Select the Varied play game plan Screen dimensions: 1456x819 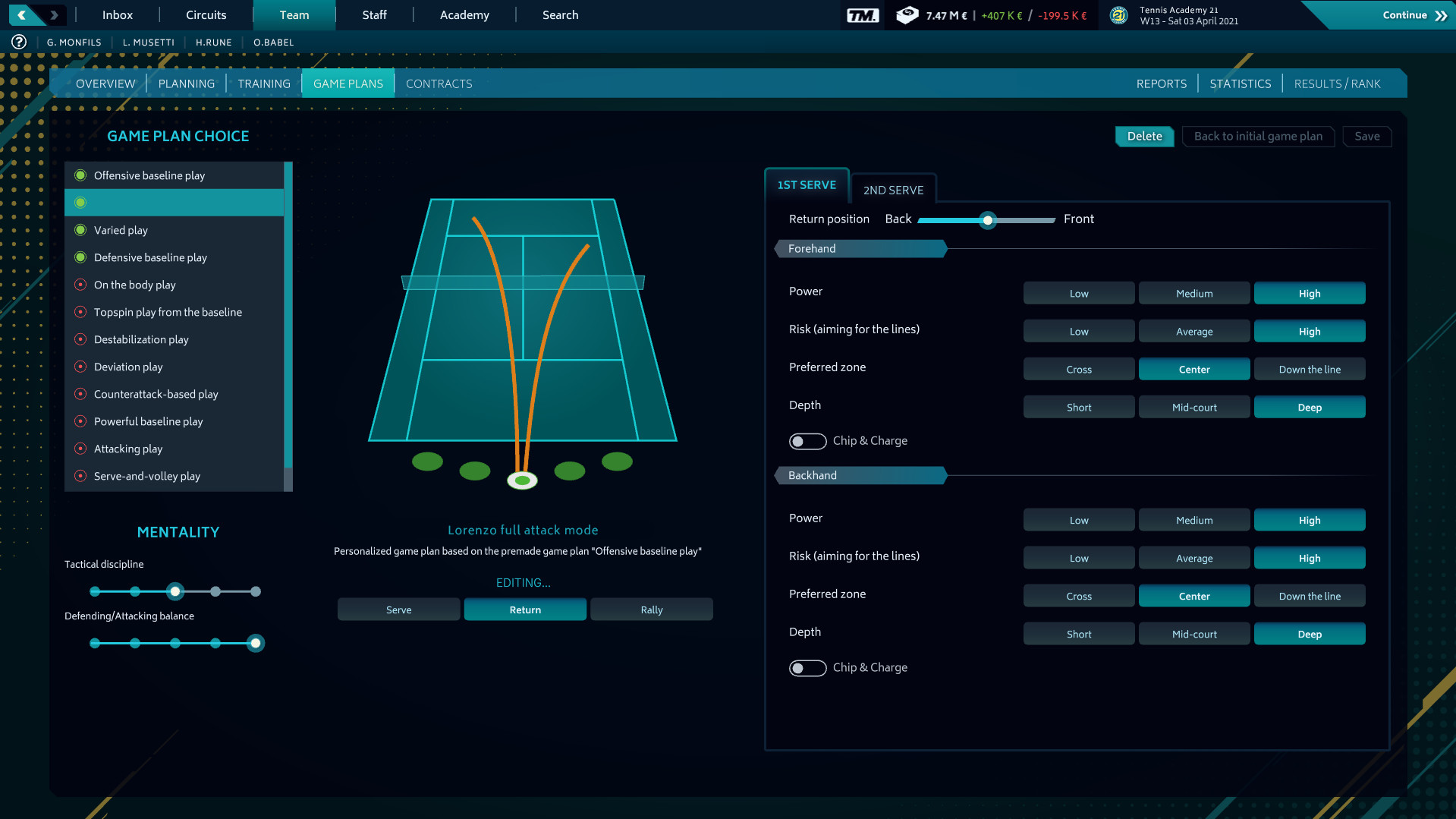[121, 230]
